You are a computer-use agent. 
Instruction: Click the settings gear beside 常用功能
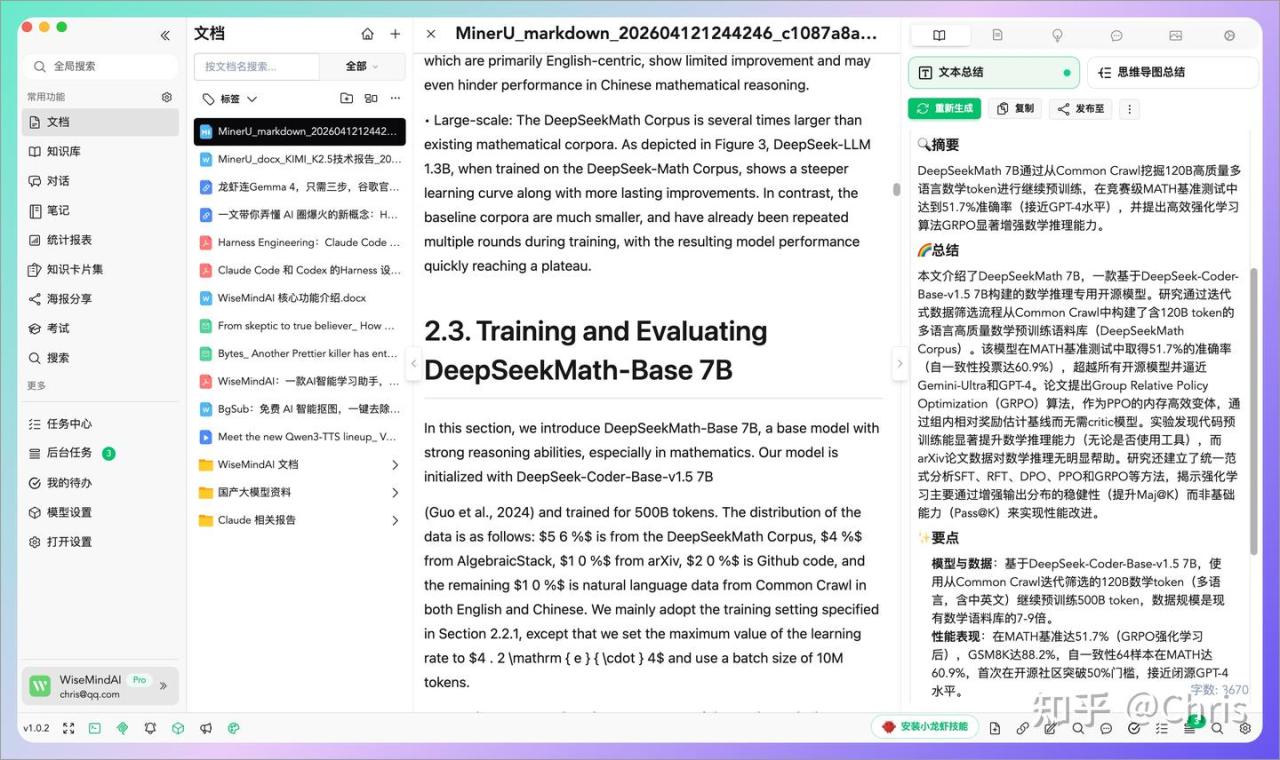tap(167, 97)
